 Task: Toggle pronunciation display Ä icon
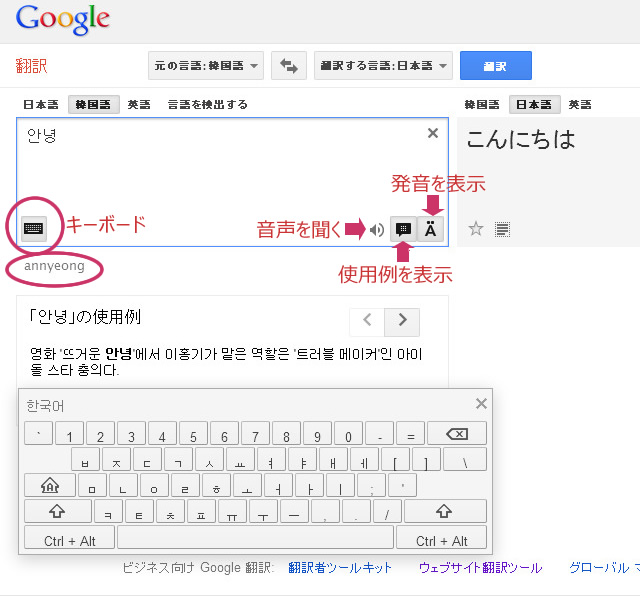click(x=430, y=229)
